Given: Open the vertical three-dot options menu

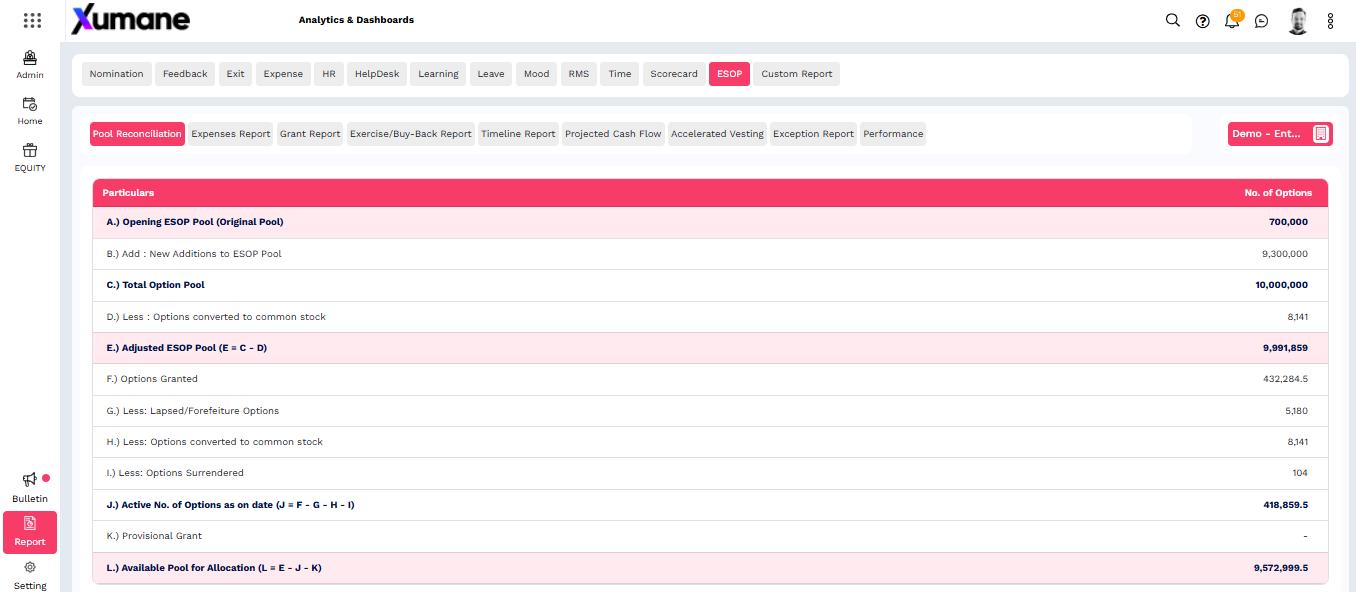Looking at the screenshot, I should coord(1330,21).
